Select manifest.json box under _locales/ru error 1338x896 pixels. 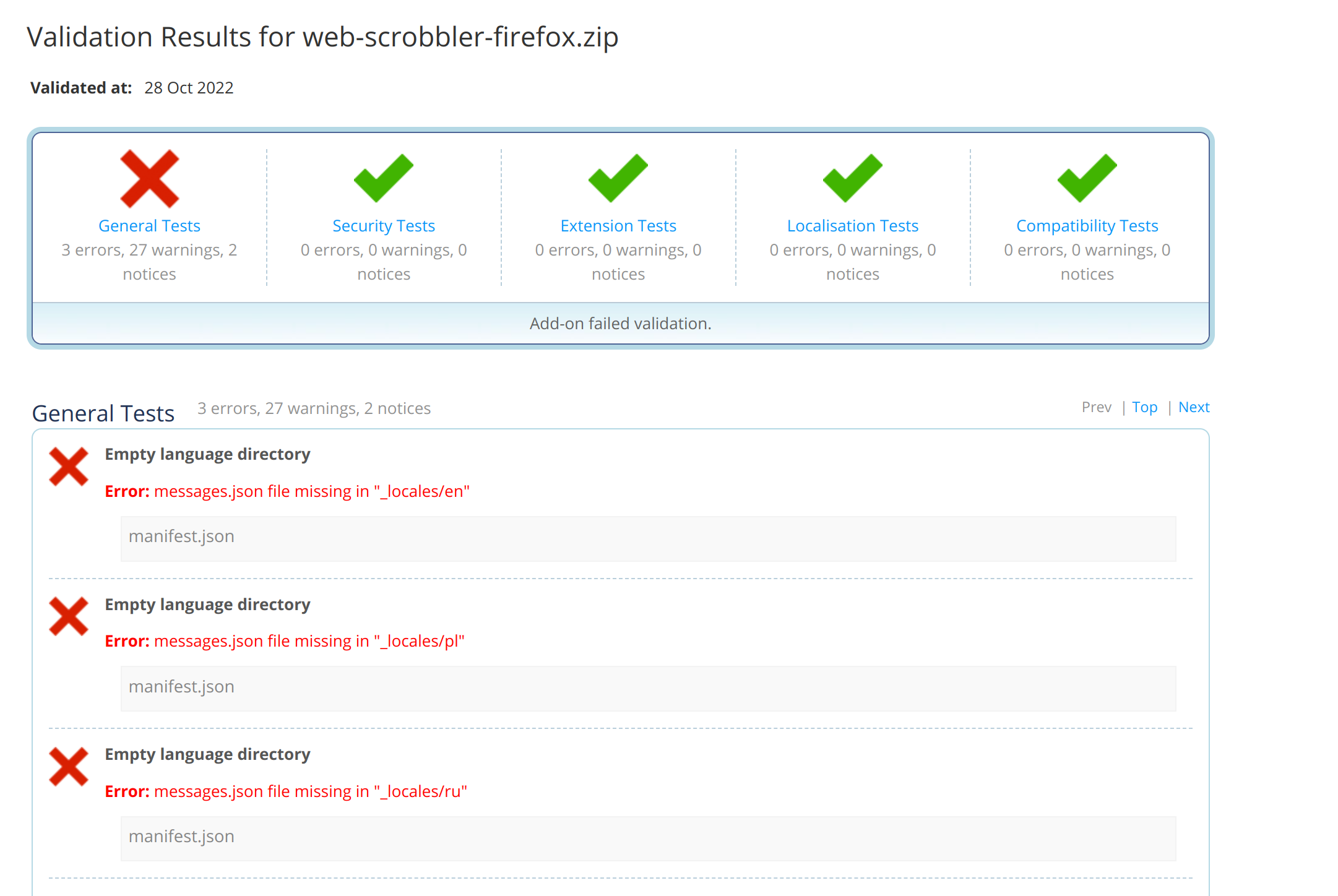(648, 838)
